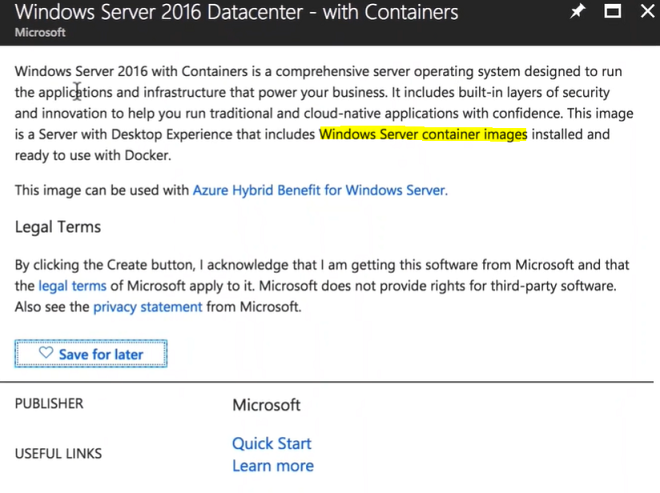The width and height of the screenshot is (660, 493).
Task: Pin the blade with the pushpin icon
Action: 578,11
